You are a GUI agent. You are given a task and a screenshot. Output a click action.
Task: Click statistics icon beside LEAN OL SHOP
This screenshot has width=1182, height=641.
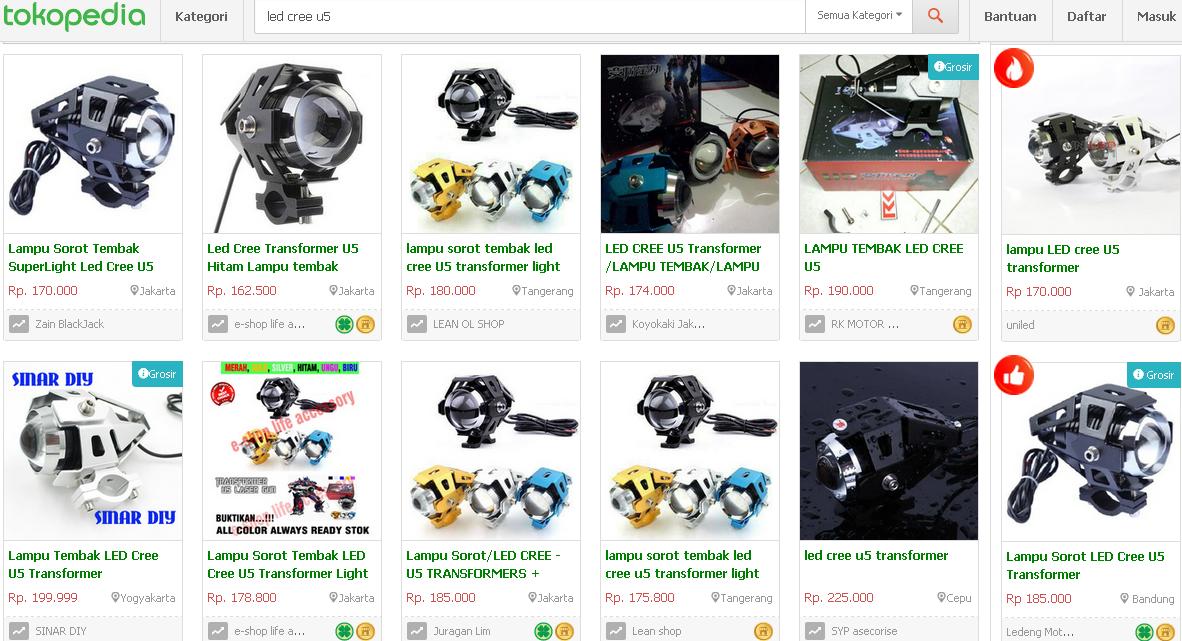(417, 324)
